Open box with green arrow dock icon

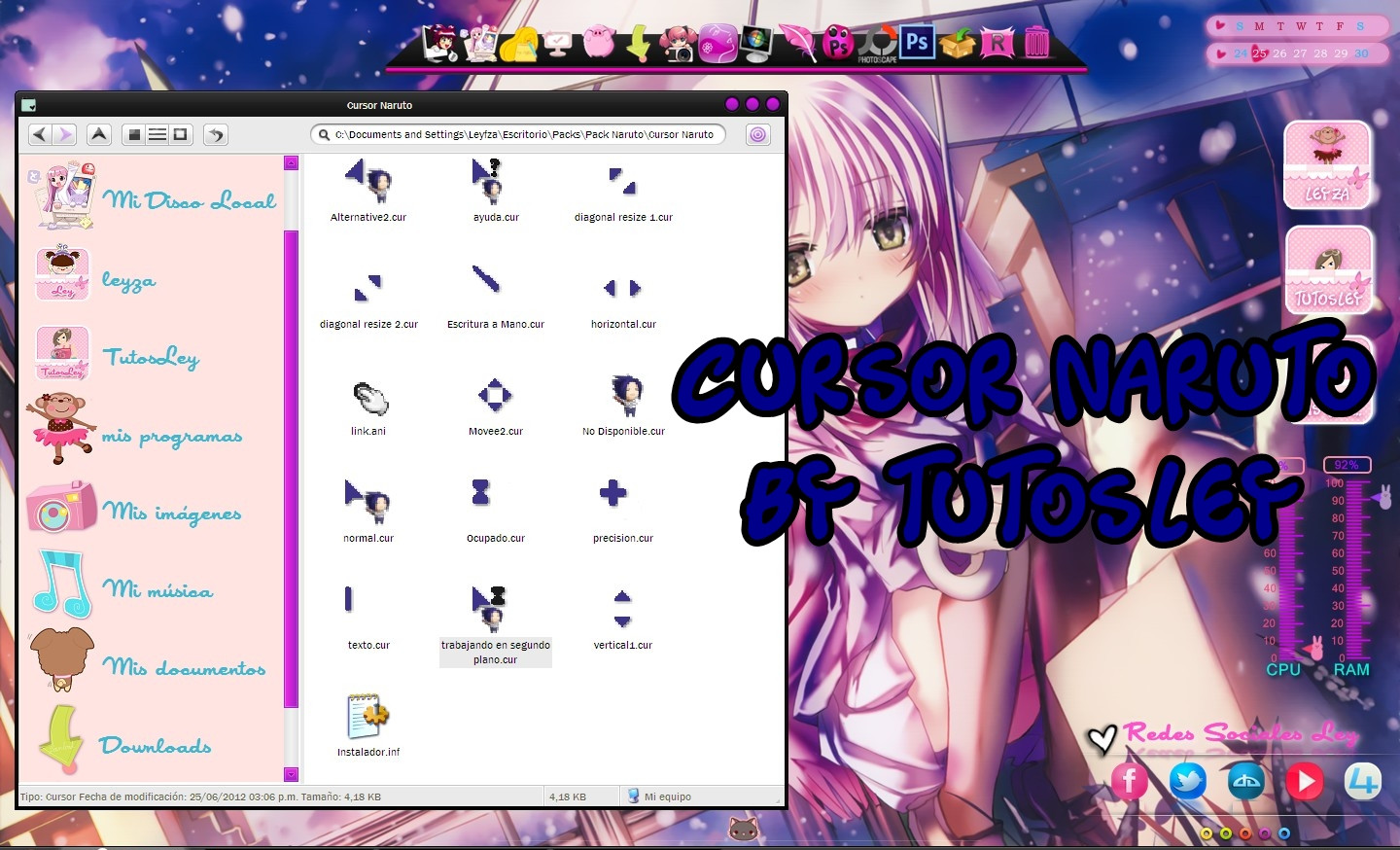pos(958,43)
